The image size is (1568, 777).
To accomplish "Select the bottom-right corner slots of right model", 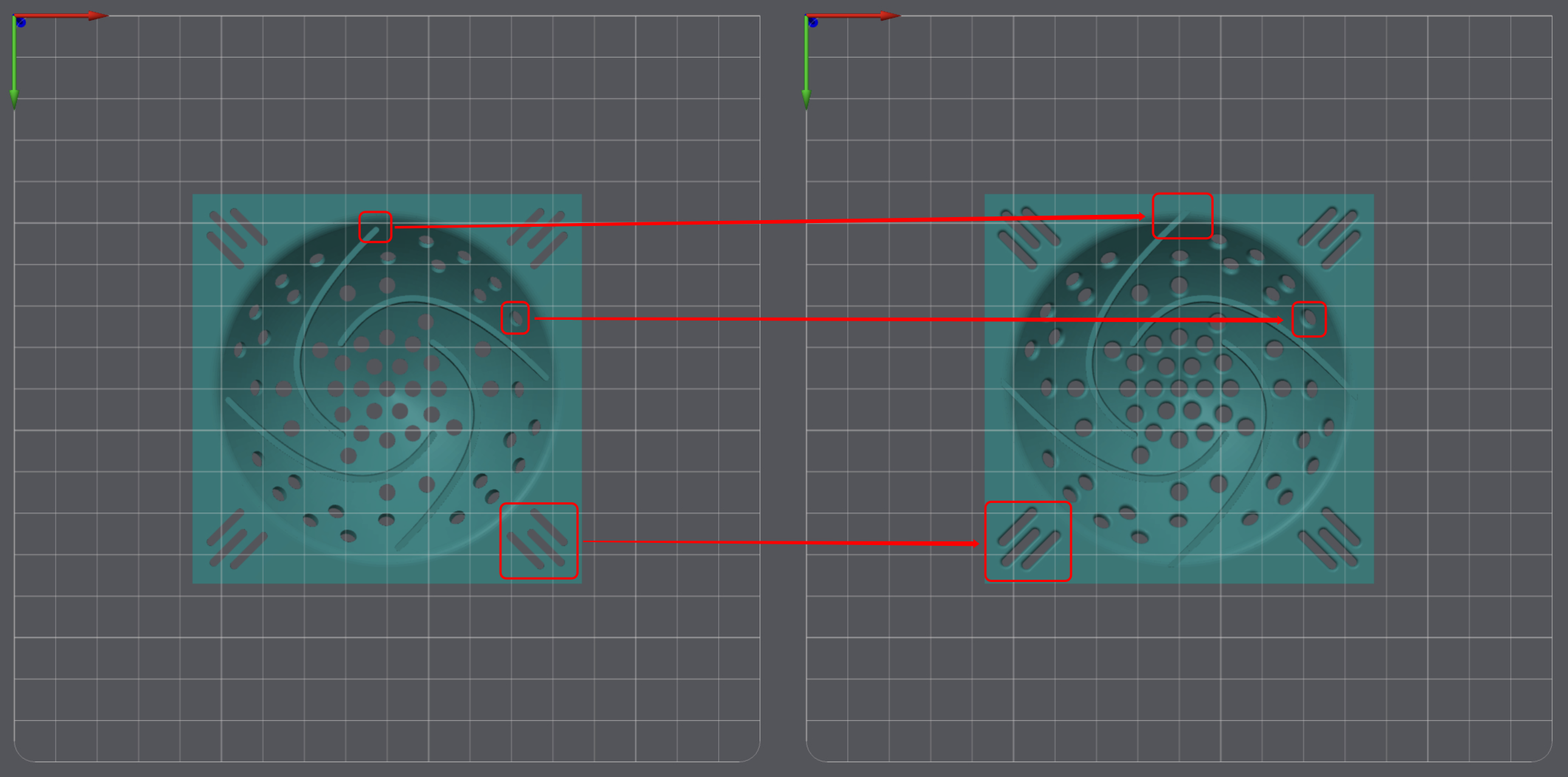I will tap(1329, 538).
